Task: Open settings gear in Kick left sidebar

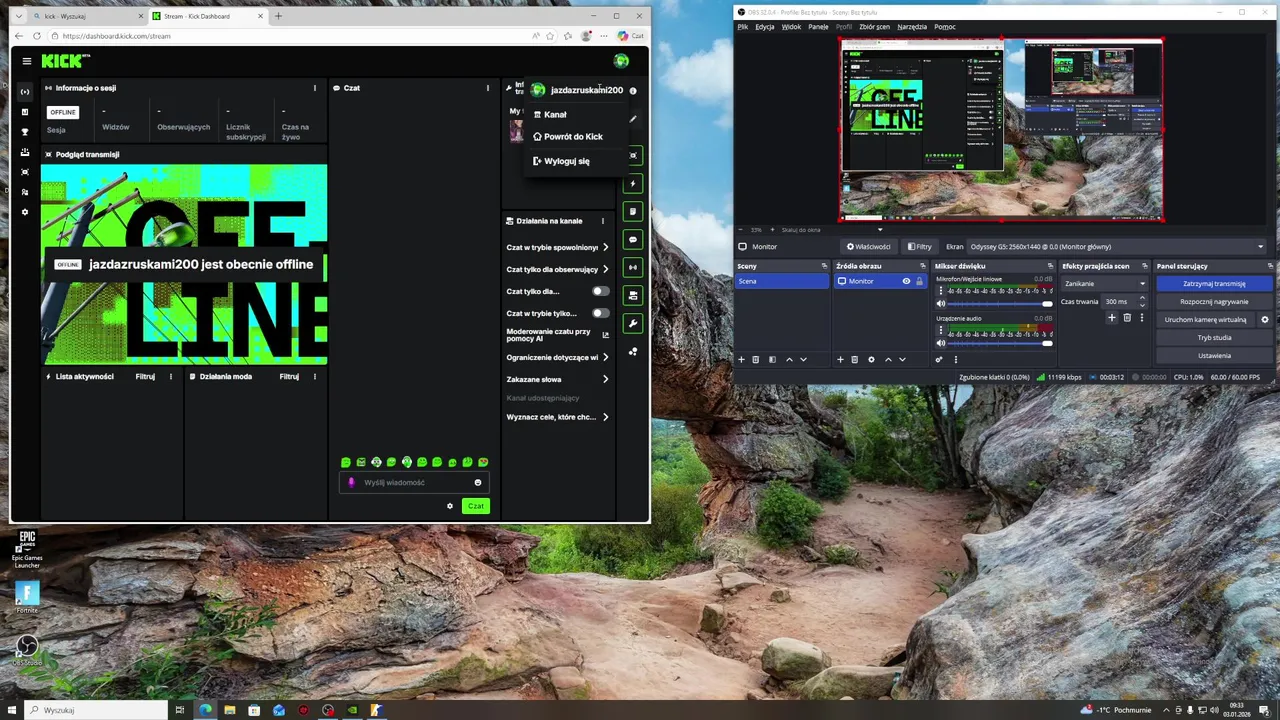Action: (25, 212)
